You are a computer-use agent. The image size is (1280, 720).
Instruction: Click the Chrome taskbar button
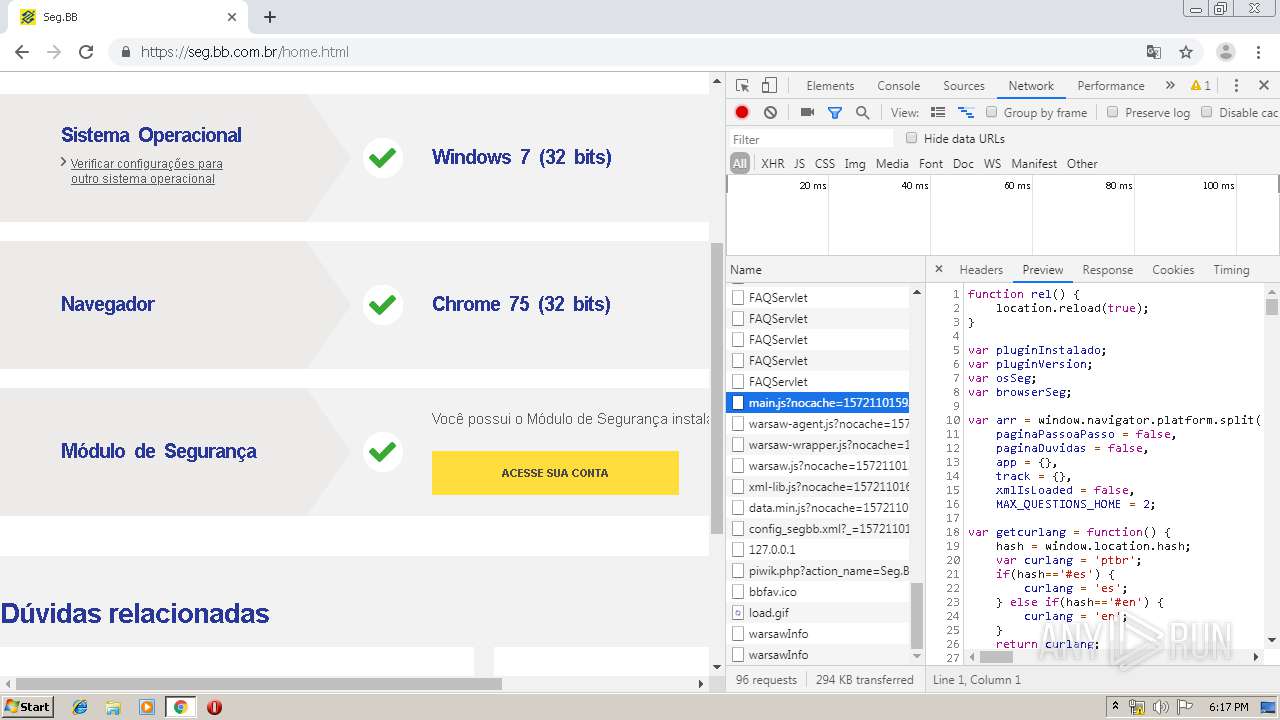click(181, 707)
